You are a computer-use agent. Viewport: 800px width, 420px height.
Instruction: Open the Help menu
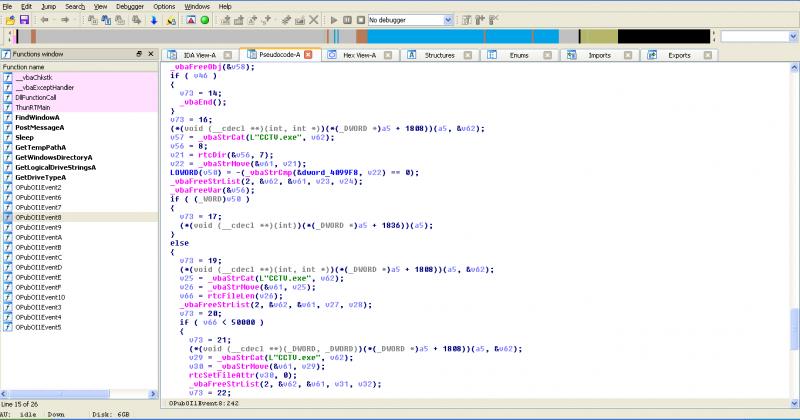[x=225, y=6]
